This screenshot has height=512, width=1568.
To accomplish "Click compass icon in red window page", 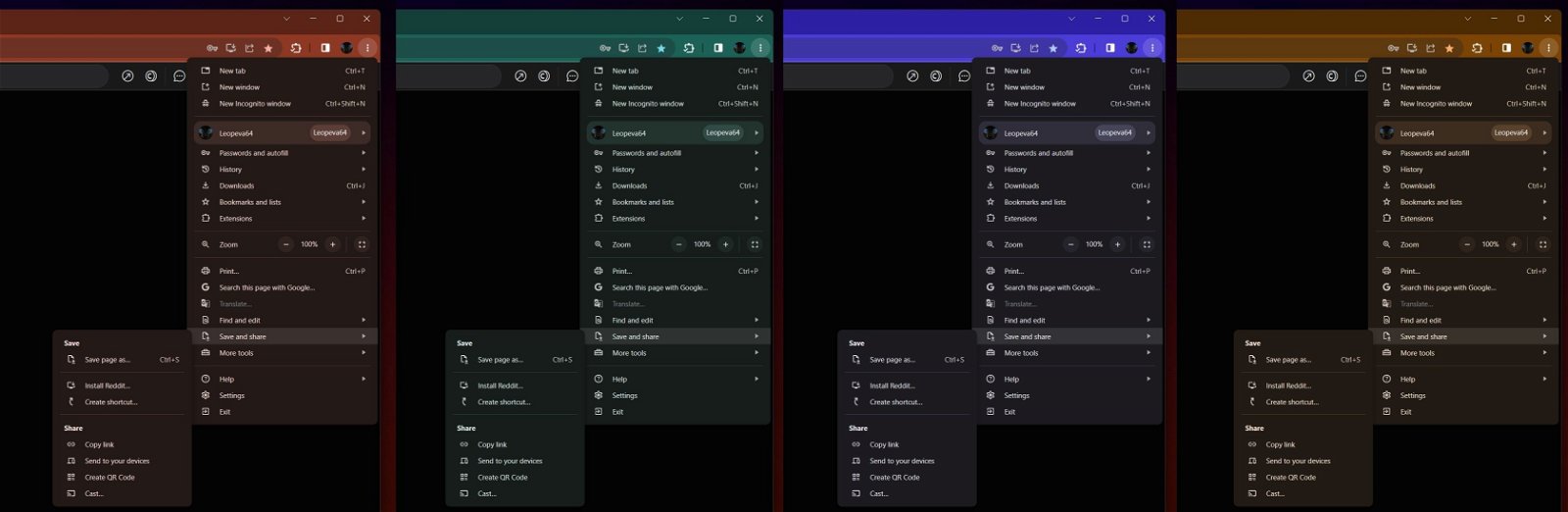I will pos(127,76).
